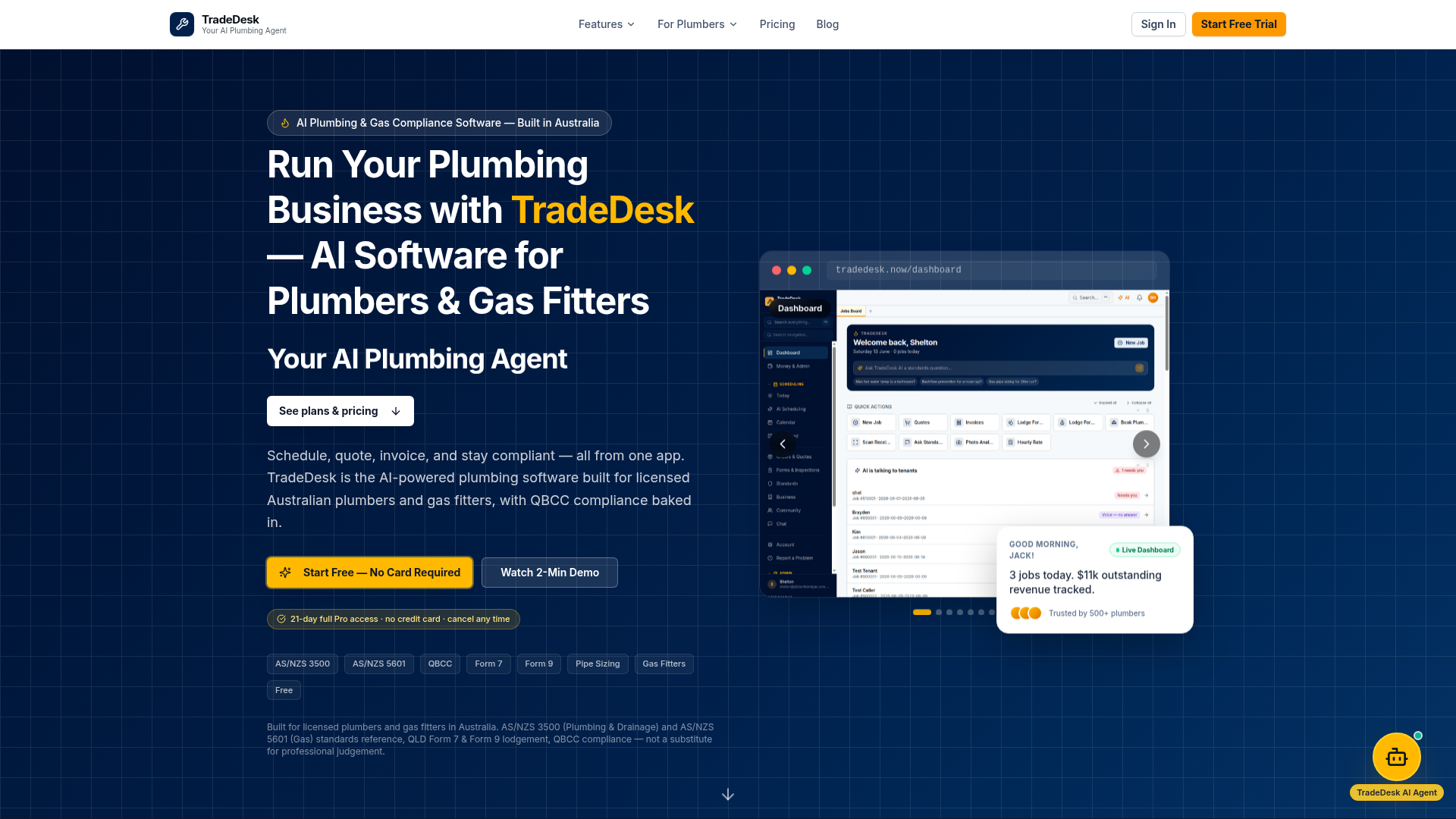Open the Pricing nav link
This screenshot has width=1456, height=819.
point(777,24)
